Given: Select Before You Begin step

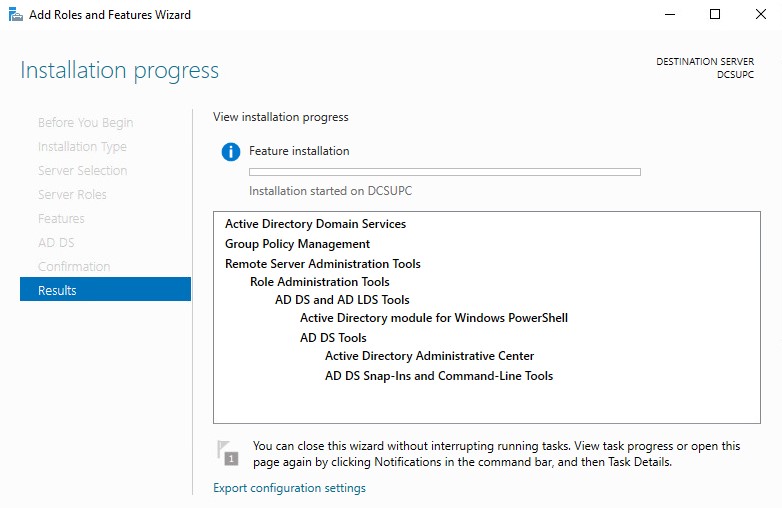Looking at the screenshot, I should tap(85, 123).
